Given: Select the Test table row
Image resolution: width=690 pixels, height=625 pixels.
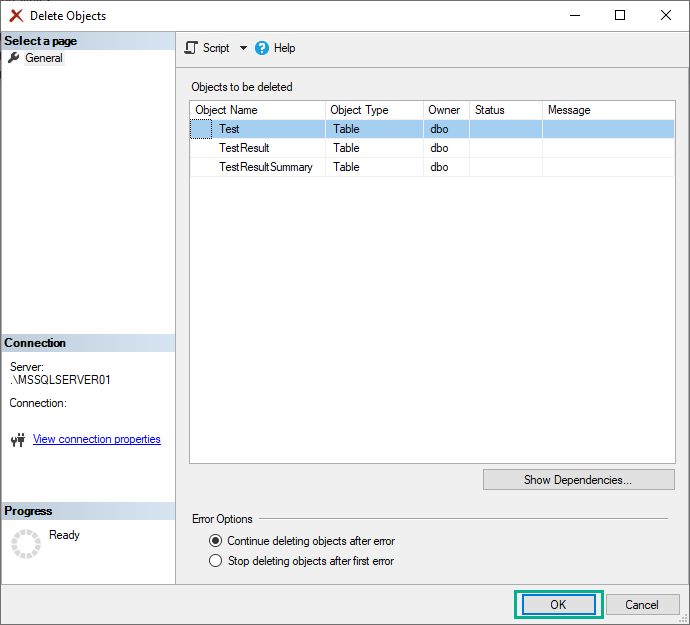Looking at the screenshot, I should [x=432, y=129].
